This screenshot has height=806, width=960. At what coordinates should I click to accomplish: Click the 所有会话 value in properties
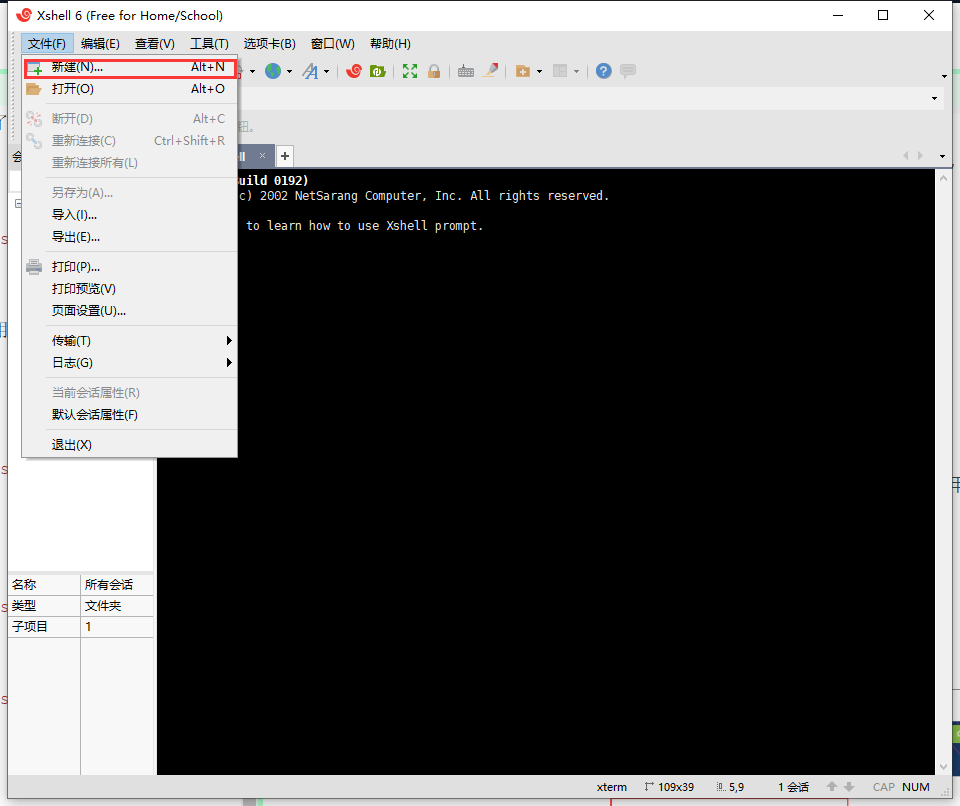point(109,585)
